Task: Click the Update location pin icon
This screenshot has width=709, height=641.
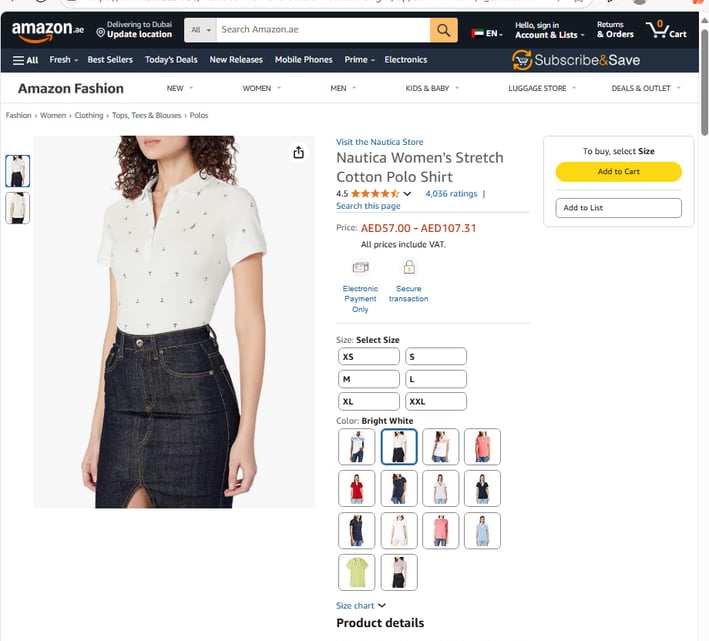Action: (100, 33)
